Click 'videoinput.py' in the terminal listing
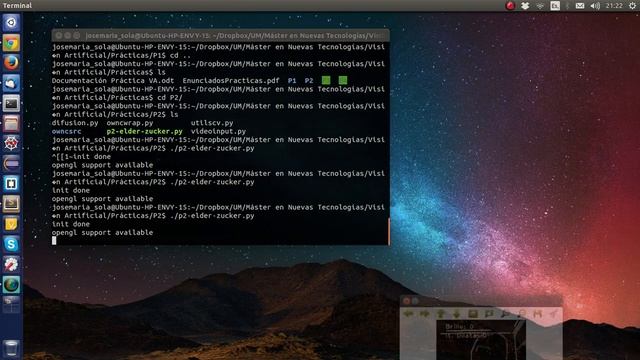Screen dimensions: 640x360 click(x=218, y=131)
